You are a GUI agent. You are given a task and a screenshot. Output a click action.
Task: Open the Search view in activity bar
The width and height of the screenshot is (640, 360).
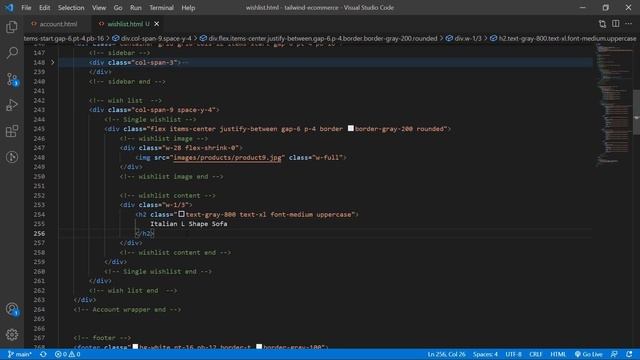click(12, 53)
